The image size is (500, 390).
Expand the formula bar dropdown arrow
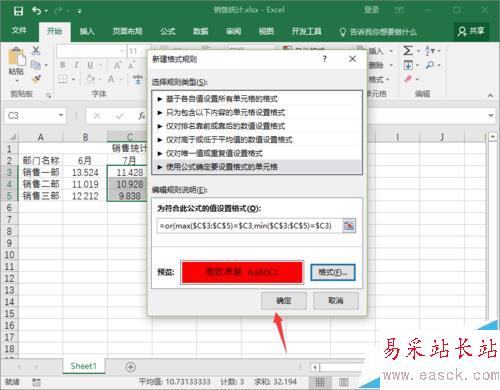pos(491,115)
